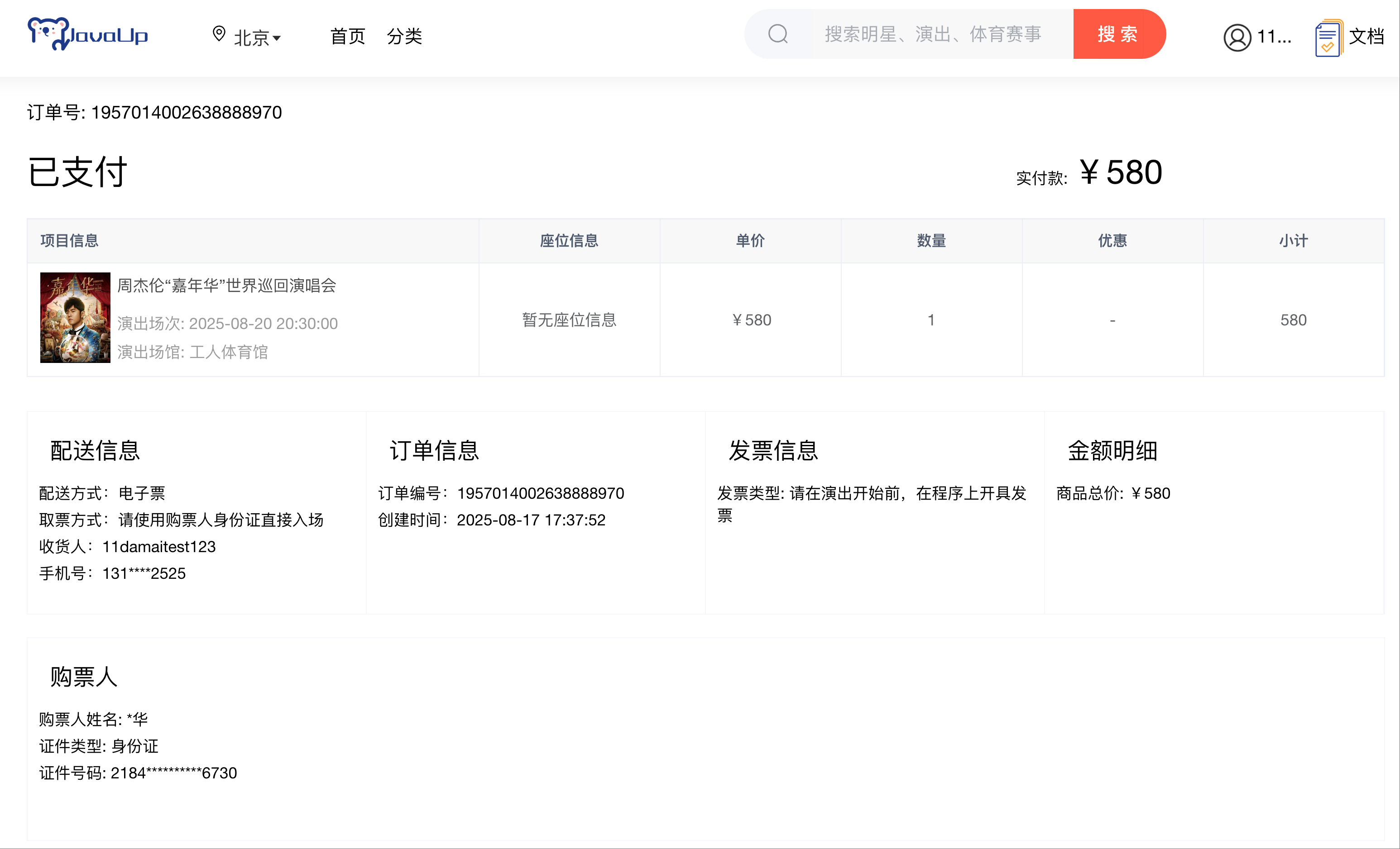Click the masked phone number 131****2525

pyautogui.click(x=143, y=573)
